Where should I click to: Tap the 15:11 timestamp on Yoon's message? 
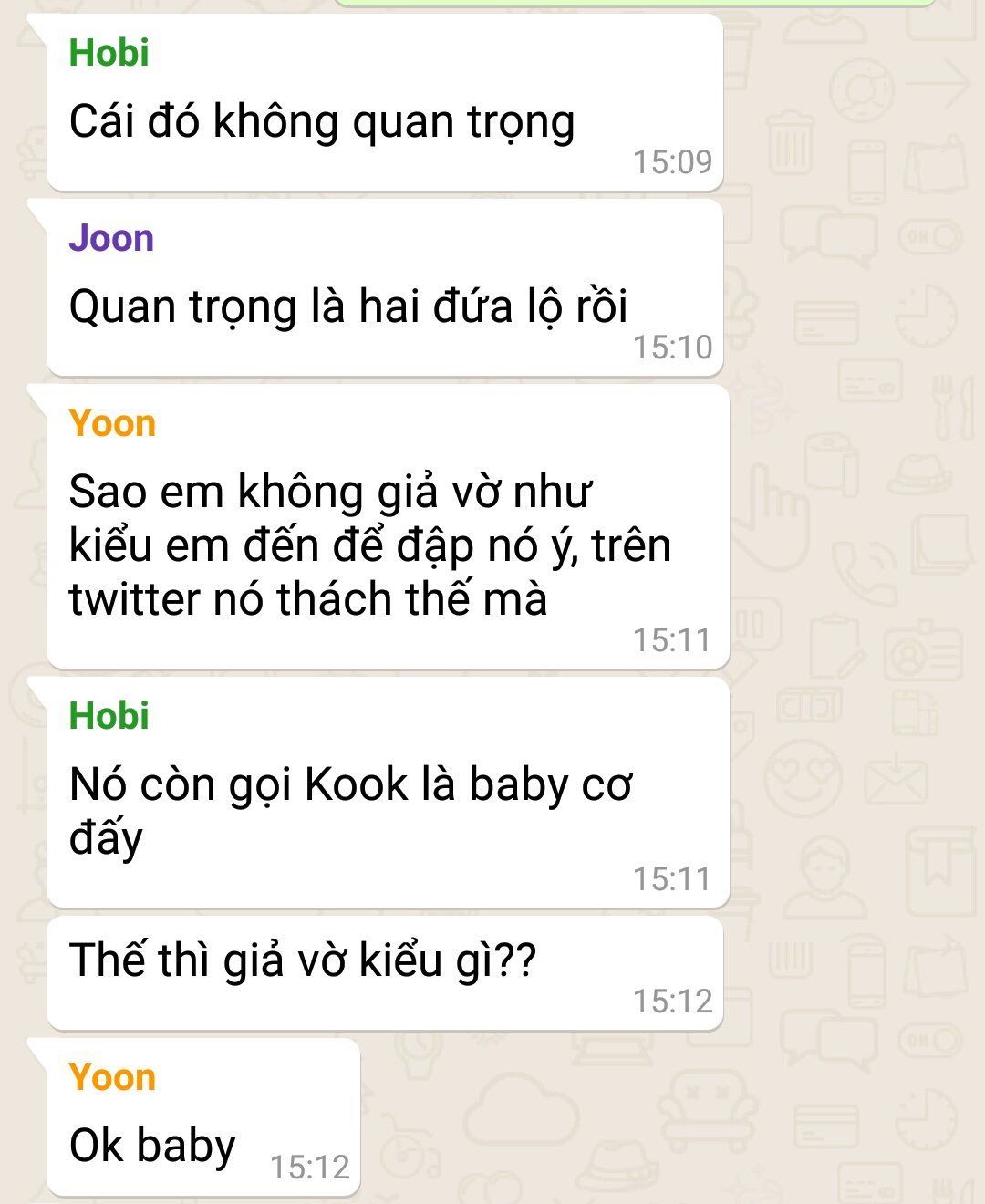(672, 639)
